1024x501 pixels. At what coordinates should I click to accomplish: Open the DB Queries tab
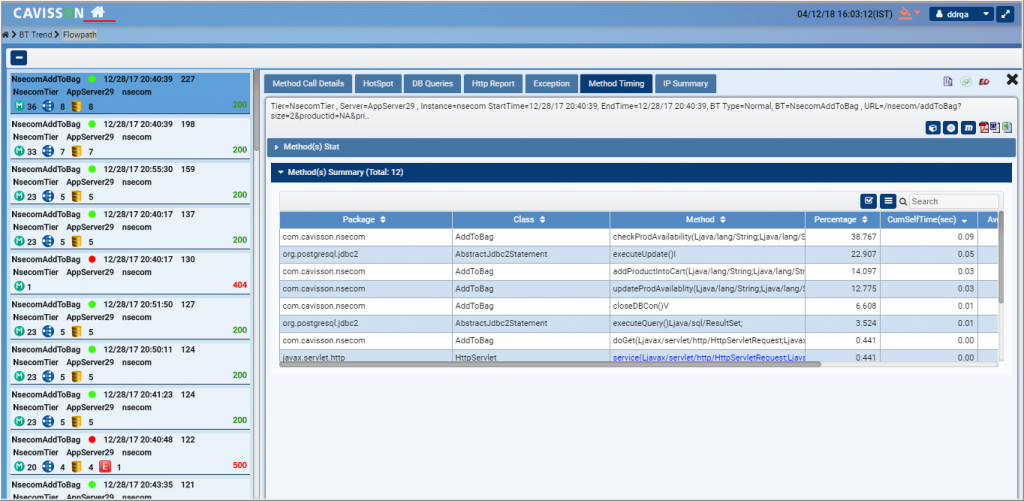pyautogui.click(x=432, y=84)
